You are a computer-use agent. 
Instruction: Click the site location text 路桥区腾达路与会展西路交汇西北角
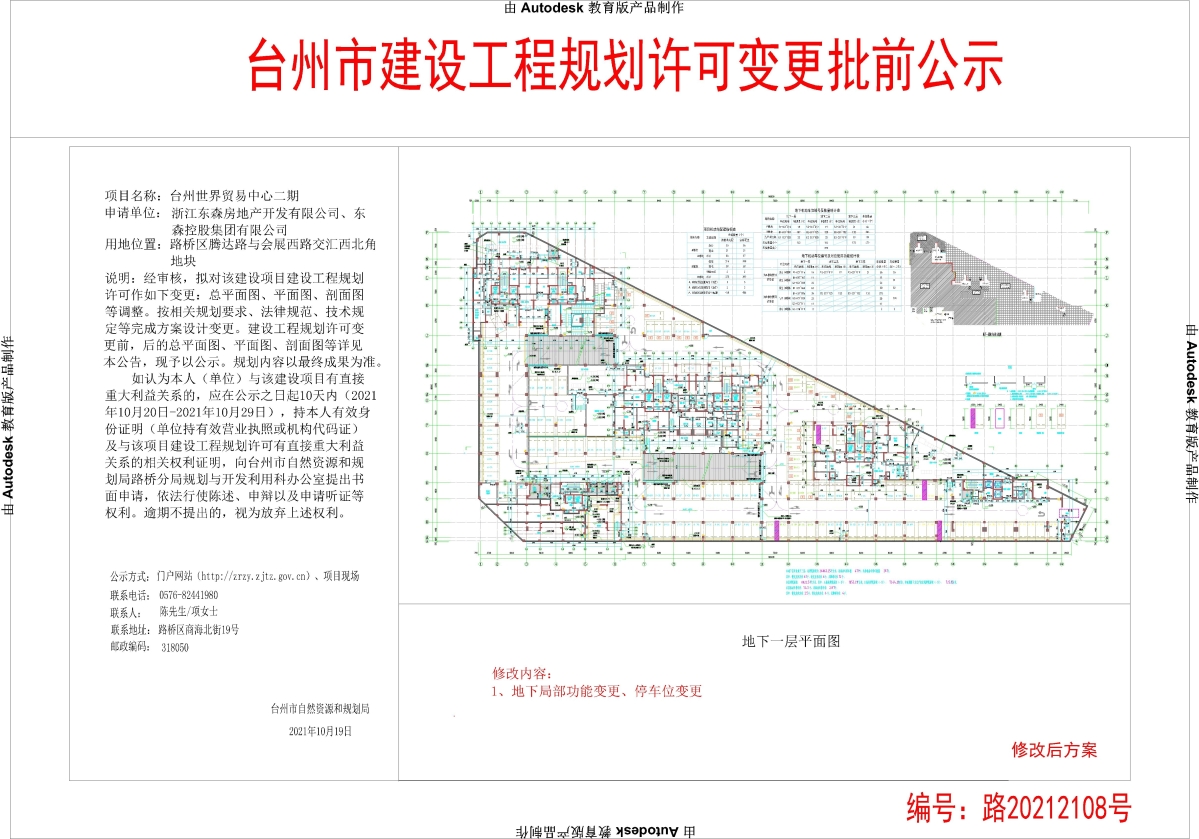coord(273,245)
